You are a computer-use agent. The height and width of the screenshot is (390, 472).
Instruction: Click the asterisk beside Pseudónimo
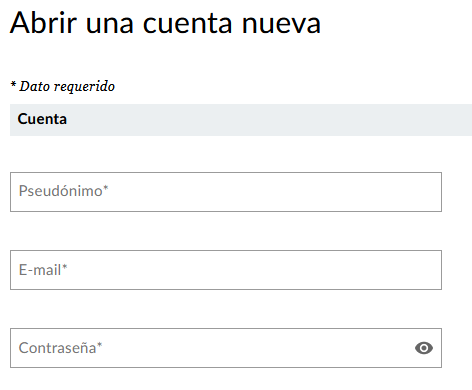pos(106,188)
